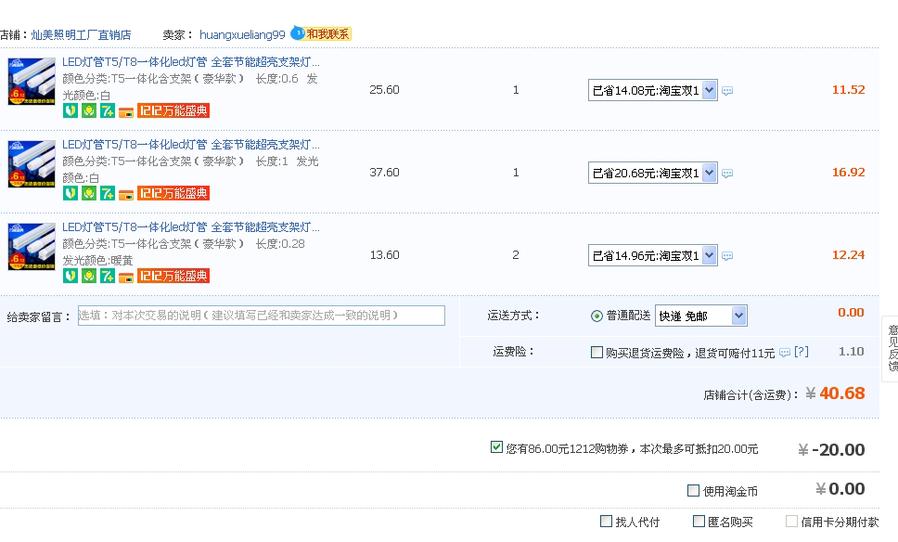Click the 1212万能盛典 badge on the 0.28 length item
898x542 pixels.
pos(173,276)
